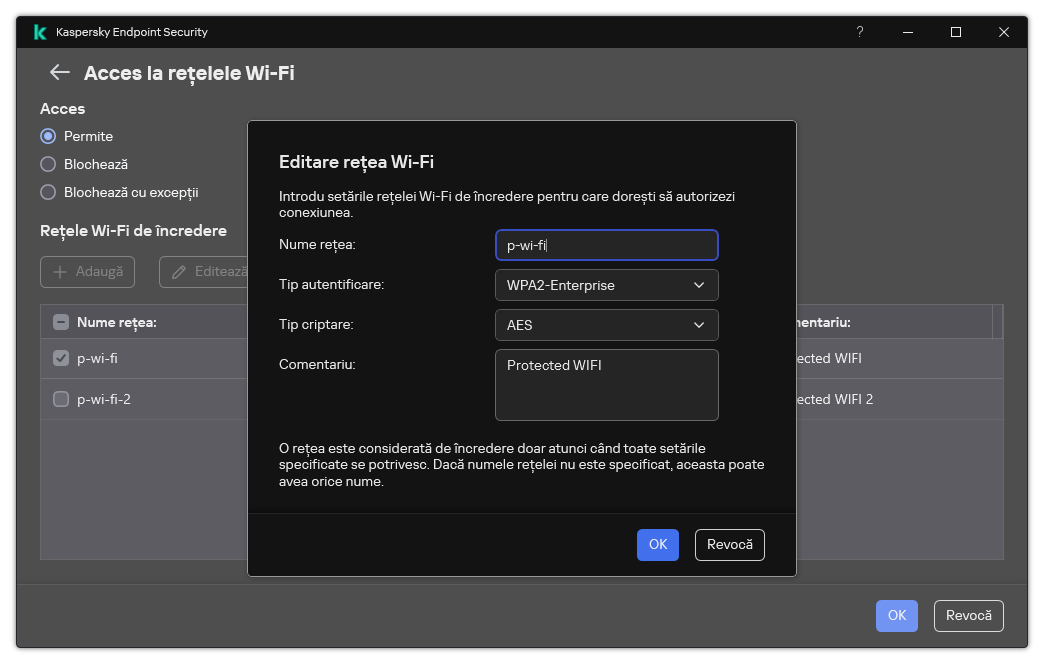Confirm network edits with the dialog OK button

[657, 545]
